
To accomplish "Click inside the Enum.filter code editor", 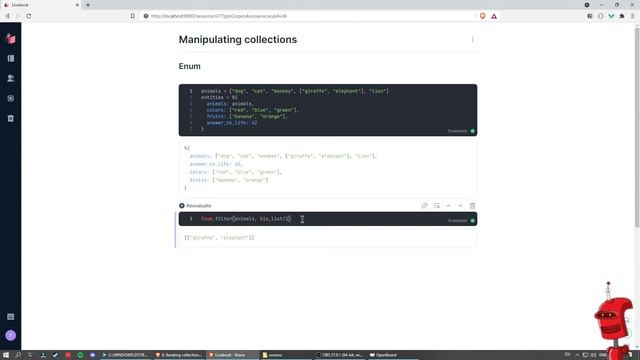I will click(328, 219).
